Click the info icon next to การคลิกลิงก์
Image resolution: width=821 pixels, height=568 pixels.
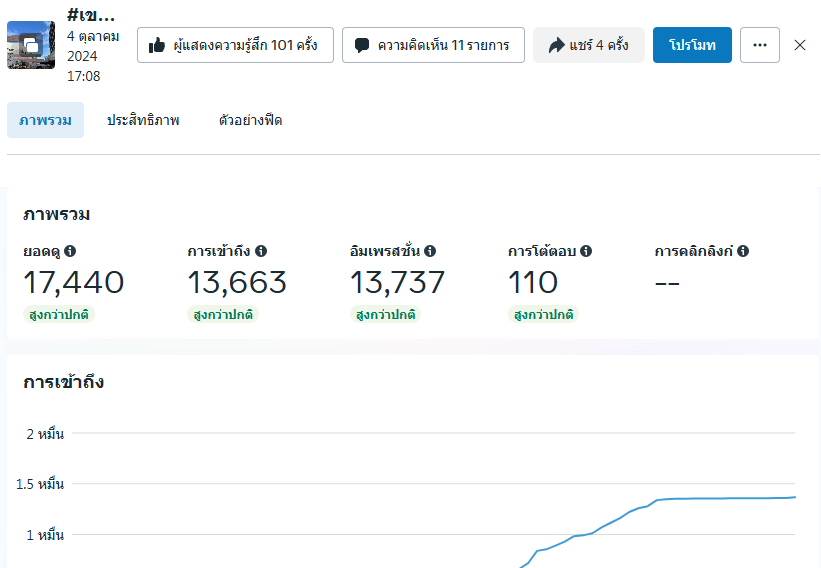[x=743, y=252]
